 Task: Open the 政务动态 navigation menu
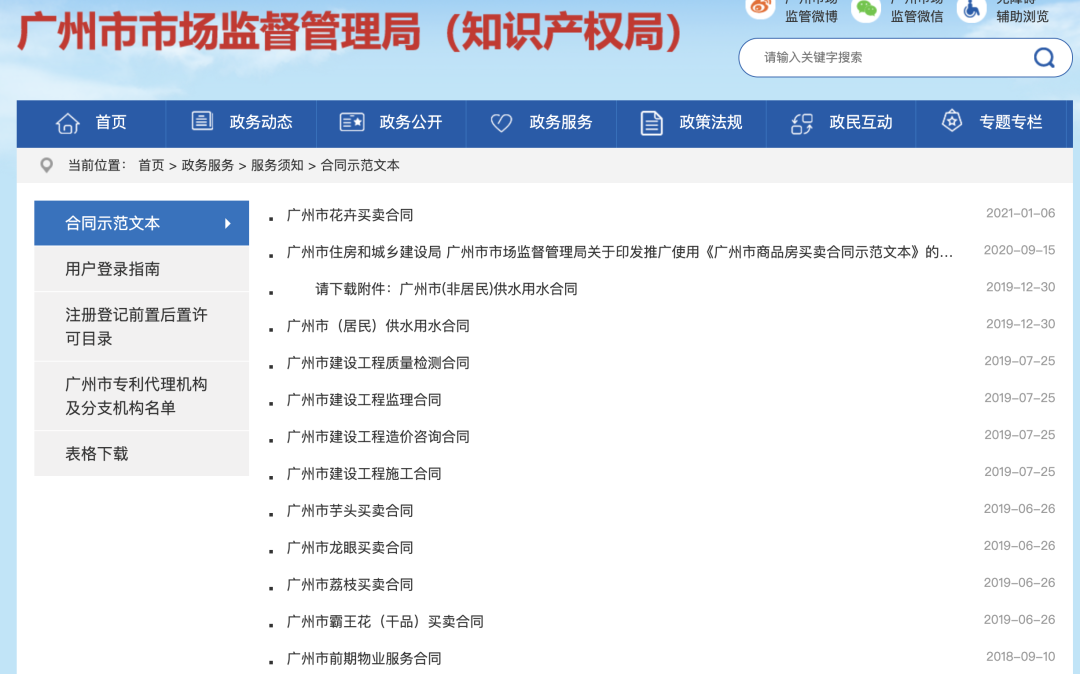(241, 123)
